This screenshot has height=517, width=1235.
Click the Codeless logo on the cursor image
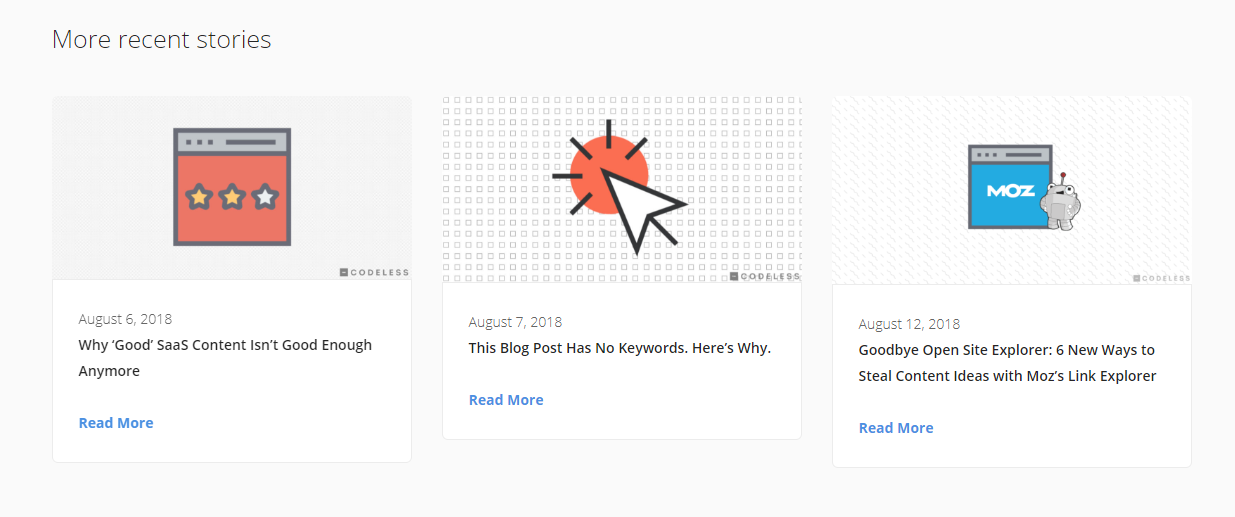pos(765,277)
